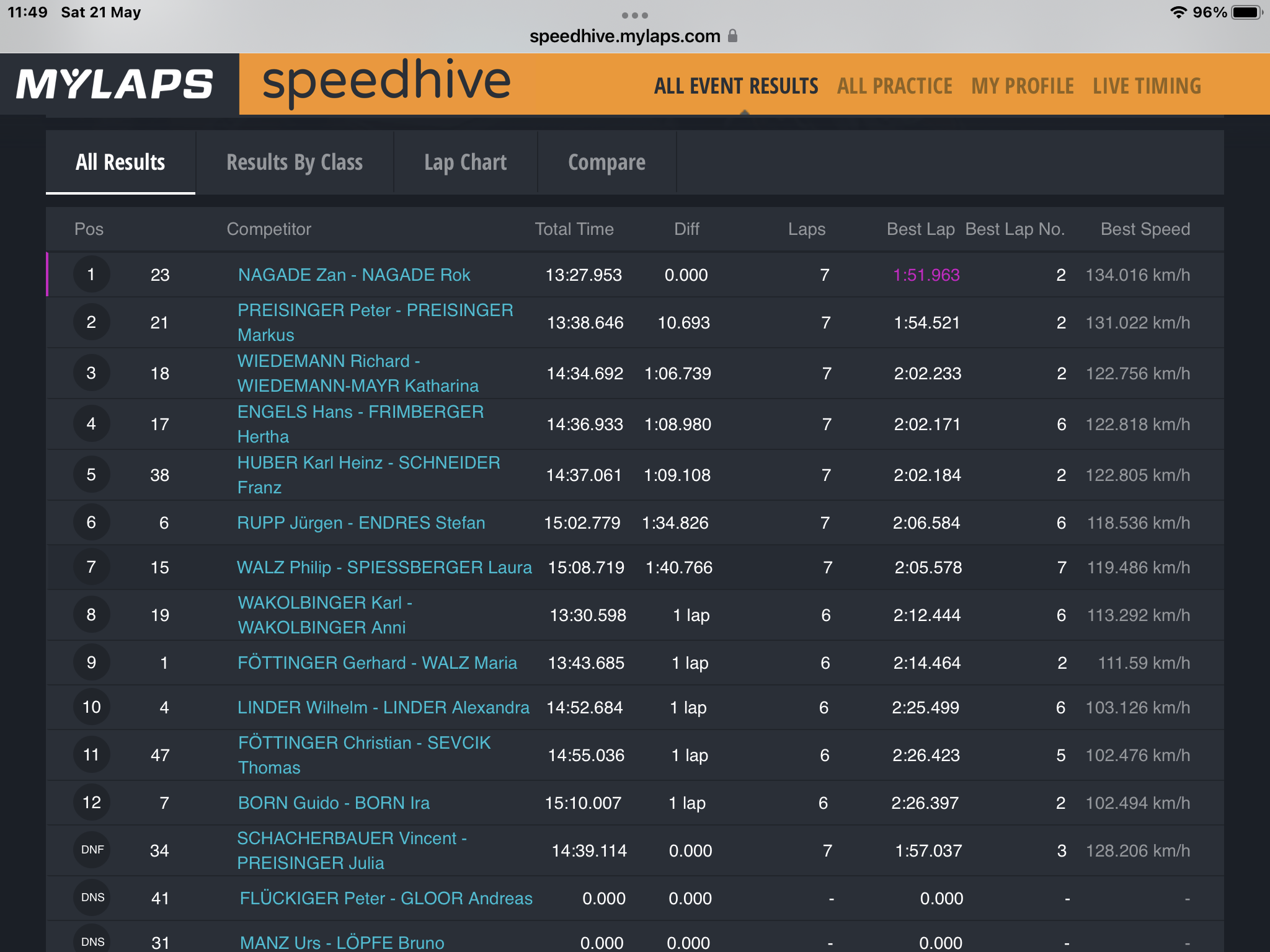The width and height of the screenshot is (1270, 952).
Task: Click the Pos column header
Action: 89,229
